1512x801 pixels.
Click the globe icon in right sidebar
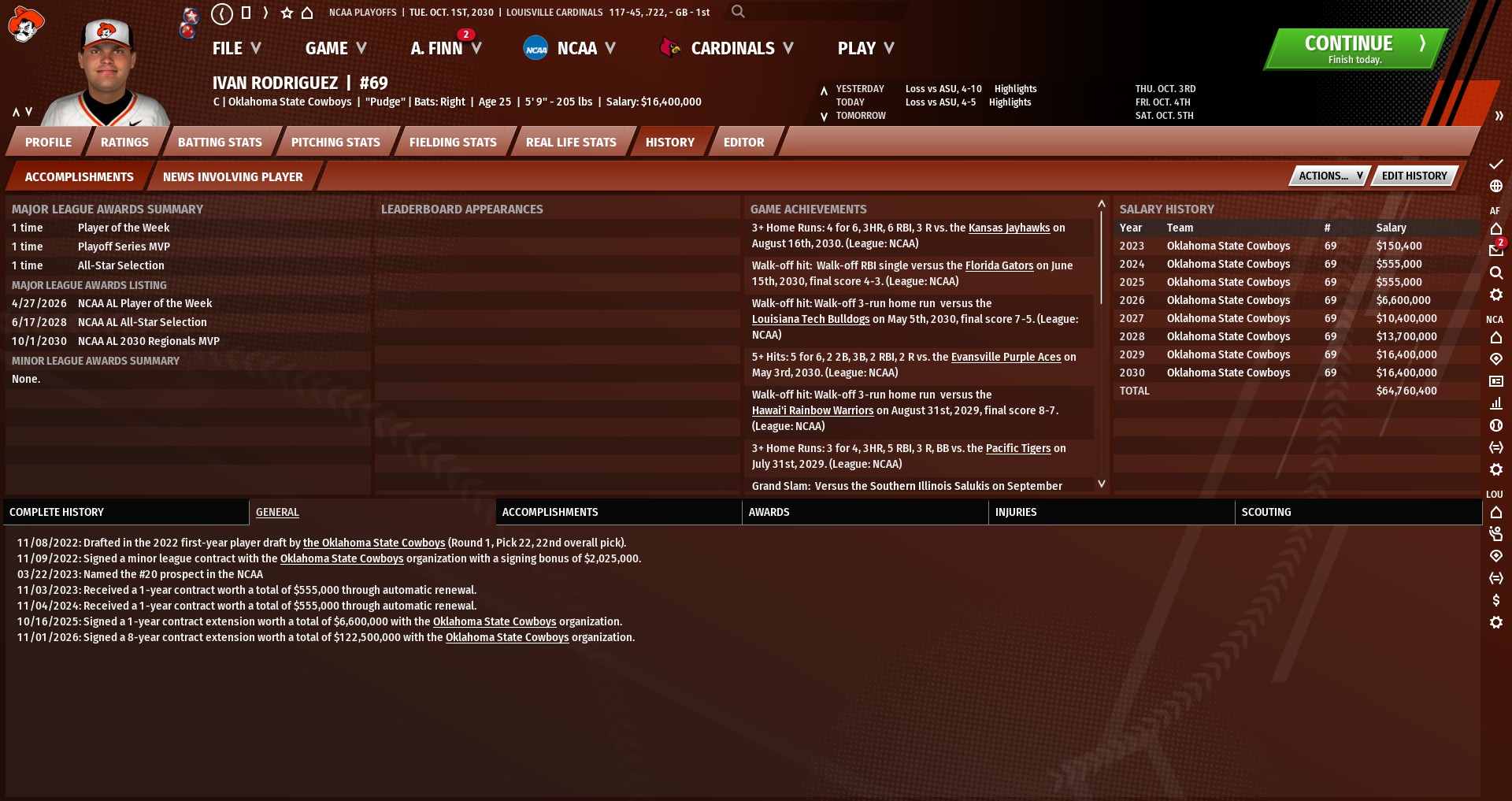click(1496, 186)
